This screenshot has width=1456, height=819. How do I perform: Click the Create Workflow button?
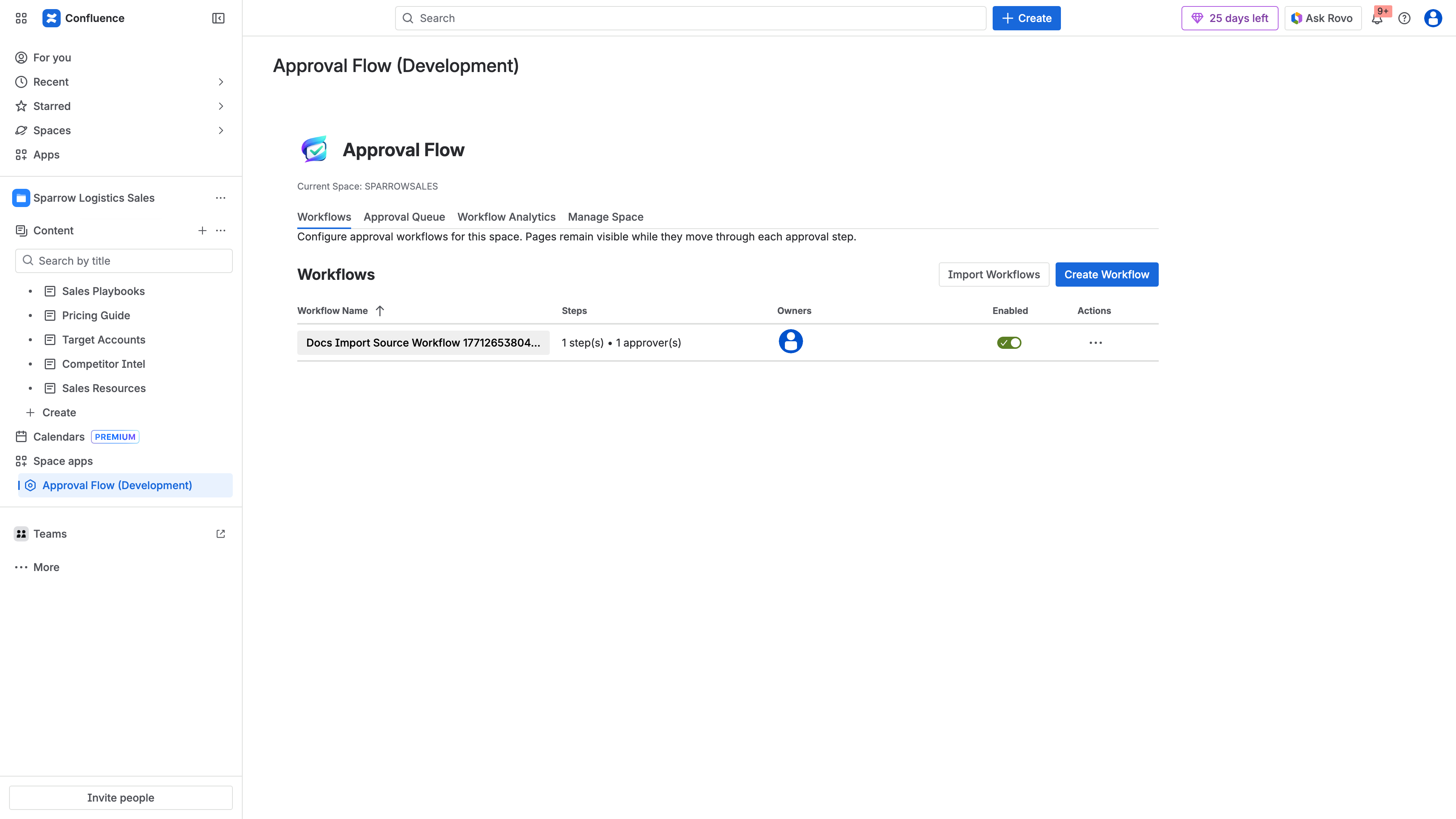tap(1106, 274)
